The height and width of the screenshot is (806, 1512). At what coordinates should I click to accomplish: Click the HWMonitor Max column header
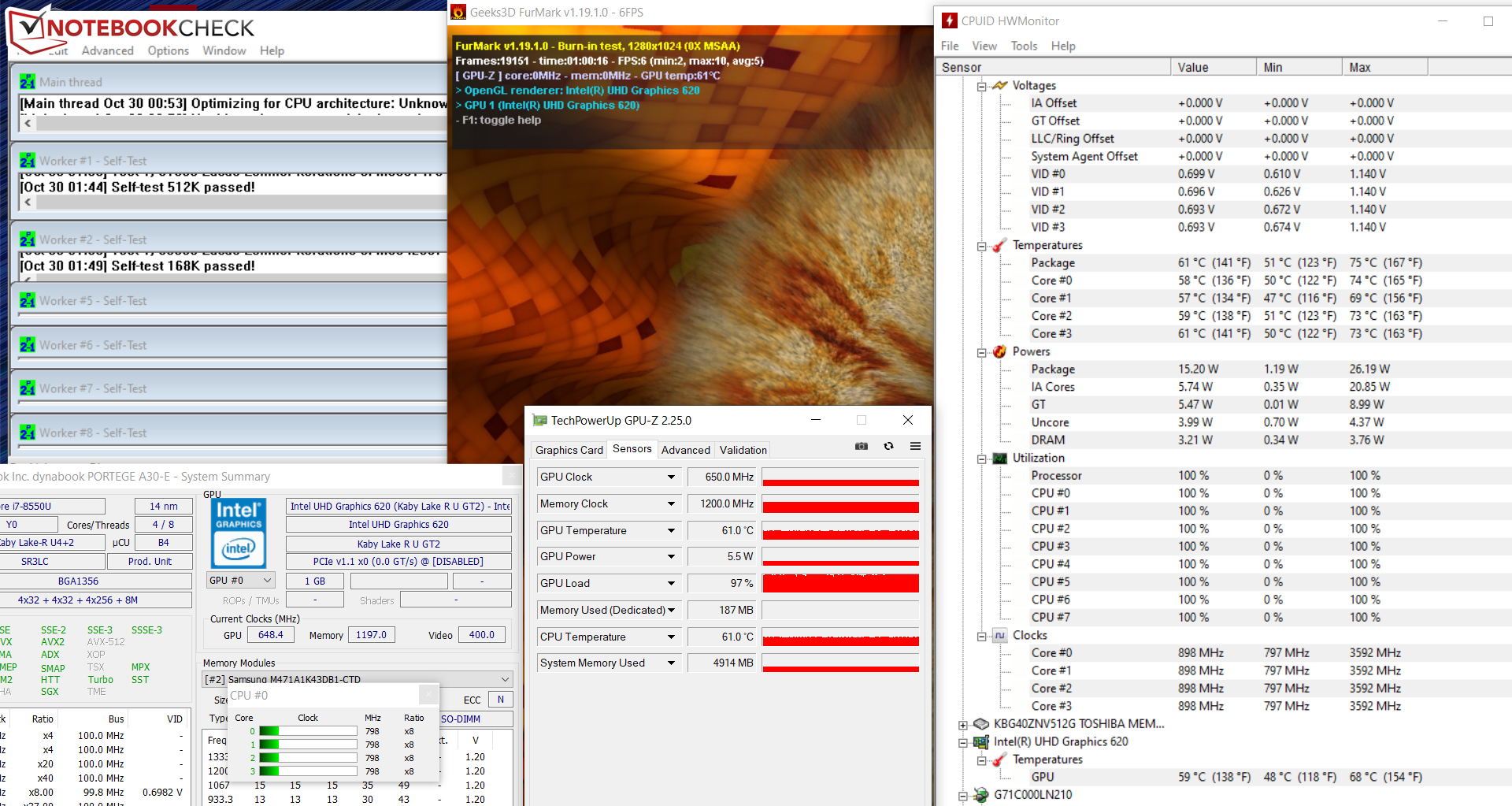pos(1385,67)
